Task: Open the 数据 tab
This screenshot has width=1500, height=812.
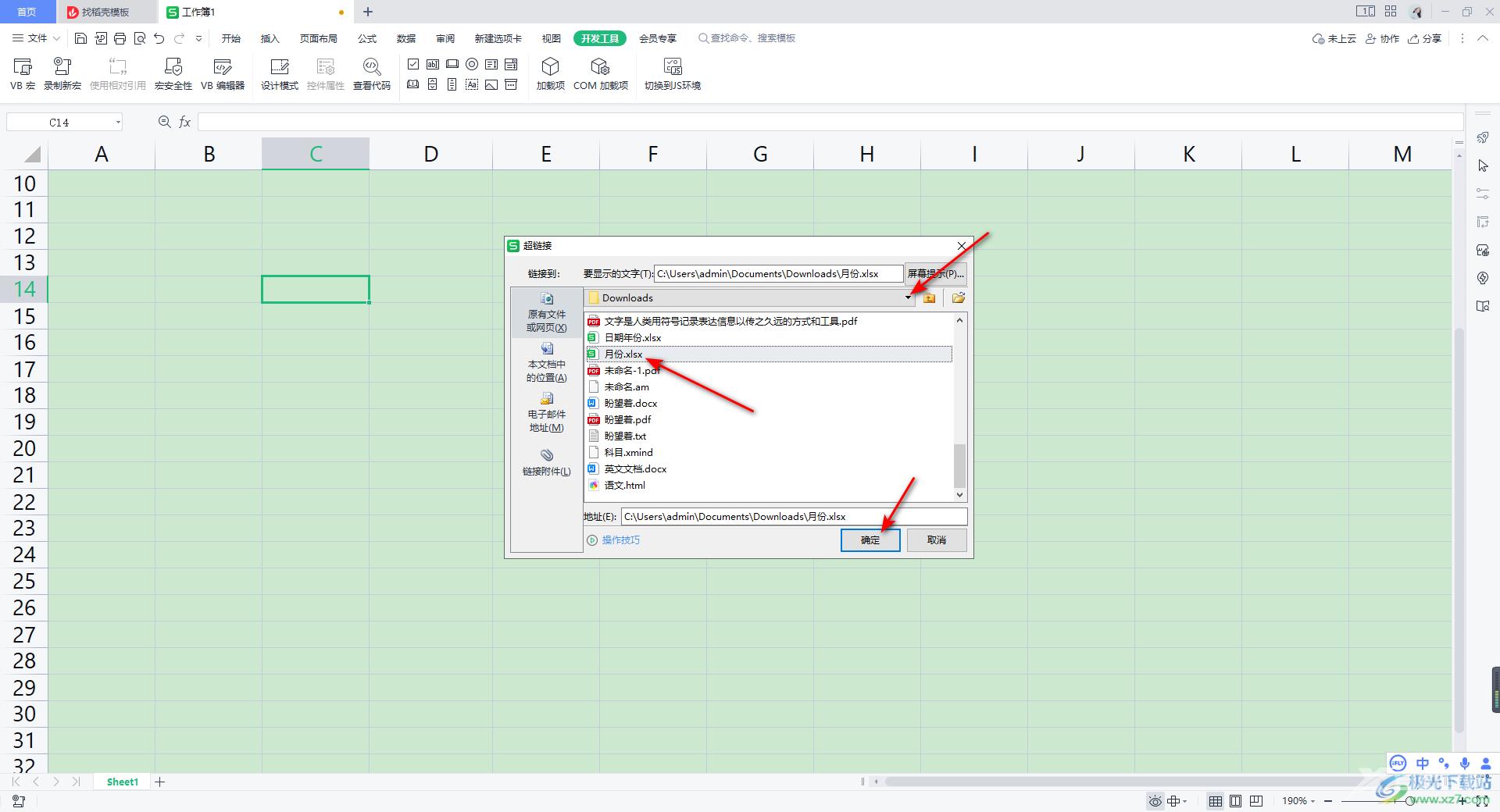Action: 406,38
